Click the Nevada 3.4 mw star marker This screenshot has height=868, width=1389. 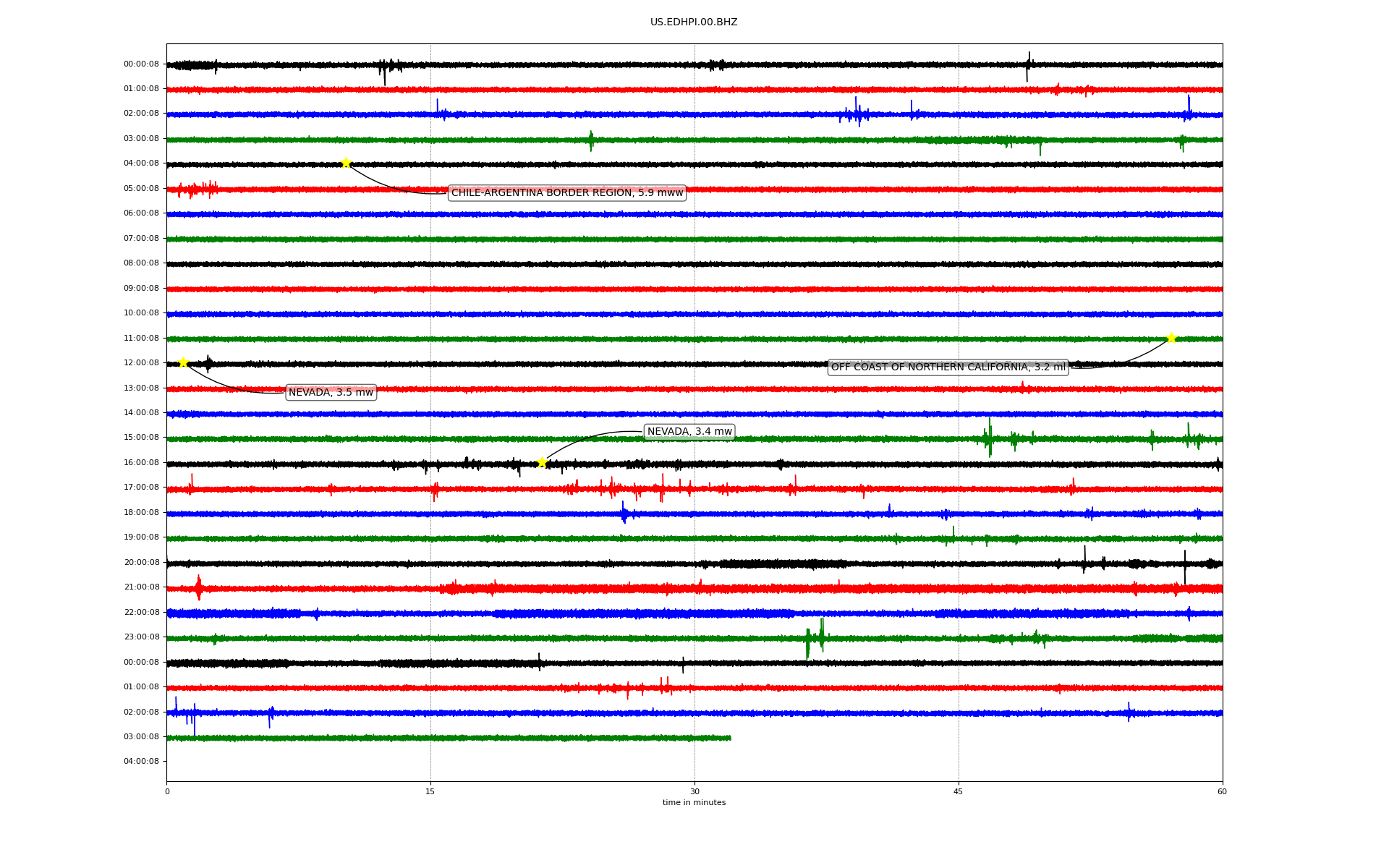point(542,462)
